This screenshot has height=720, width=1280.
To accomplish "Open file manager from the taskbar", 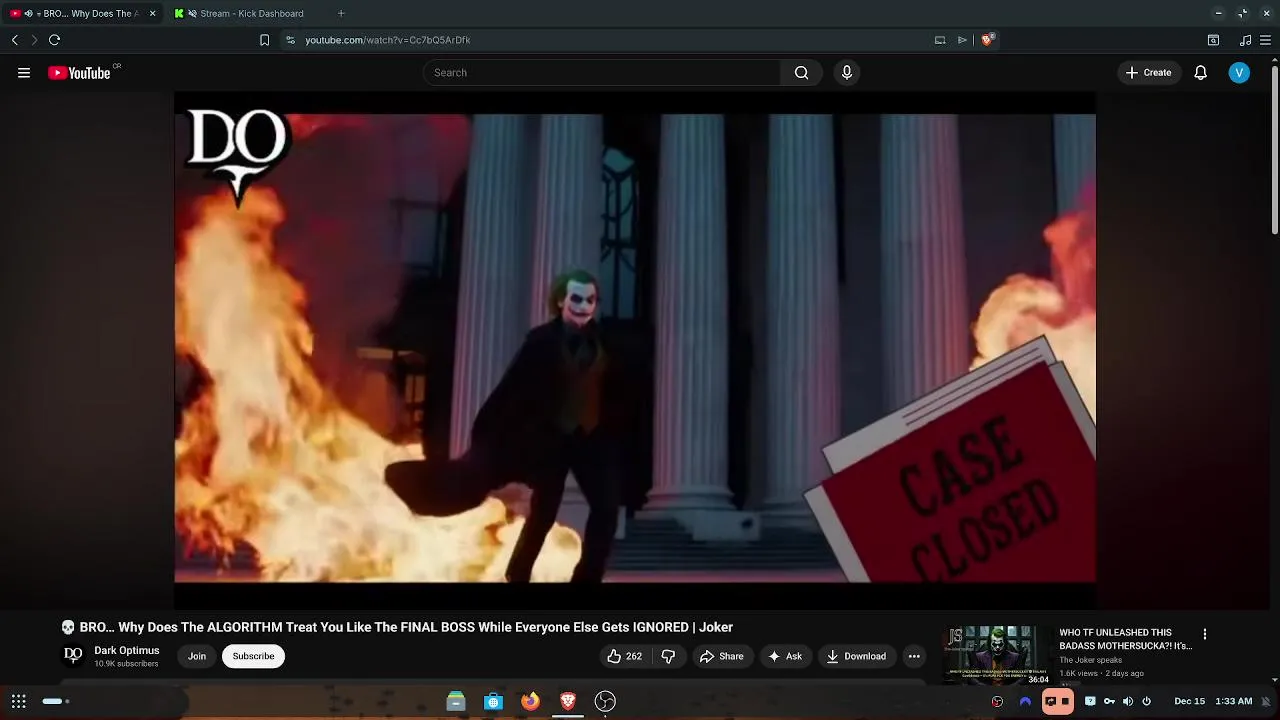I will coord(456,701).
